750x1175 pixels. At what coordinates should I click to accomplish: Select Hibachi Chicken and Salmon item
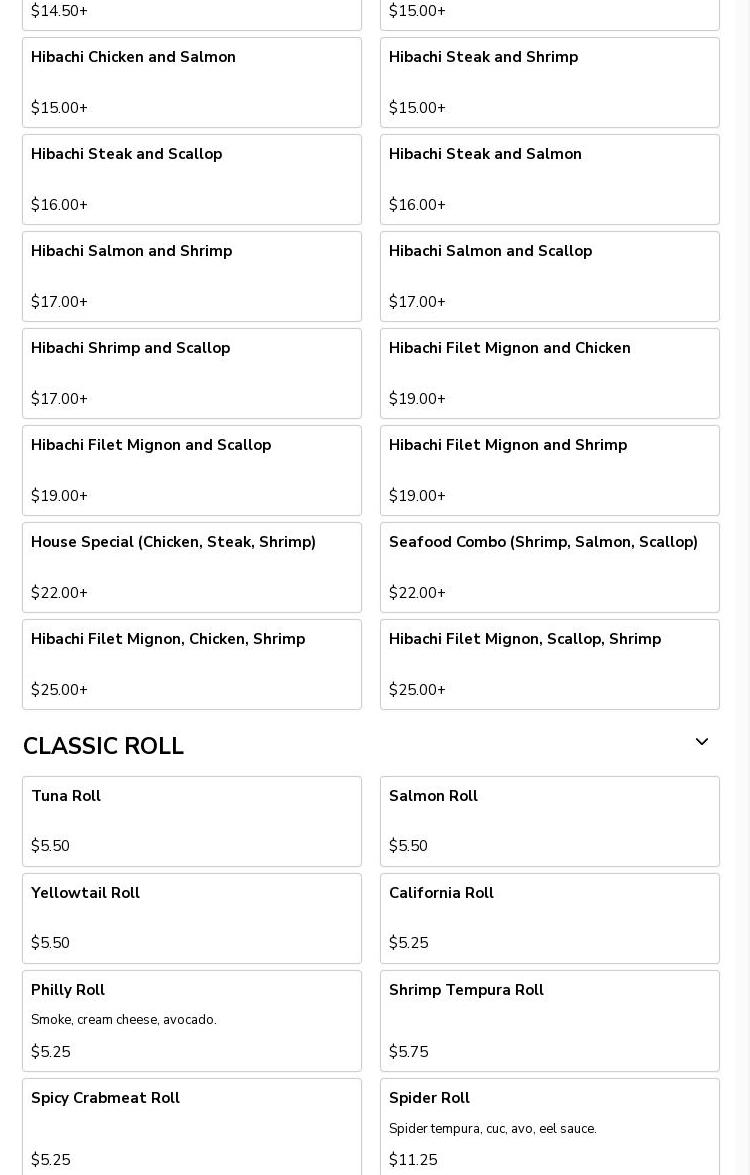(191, 82)
